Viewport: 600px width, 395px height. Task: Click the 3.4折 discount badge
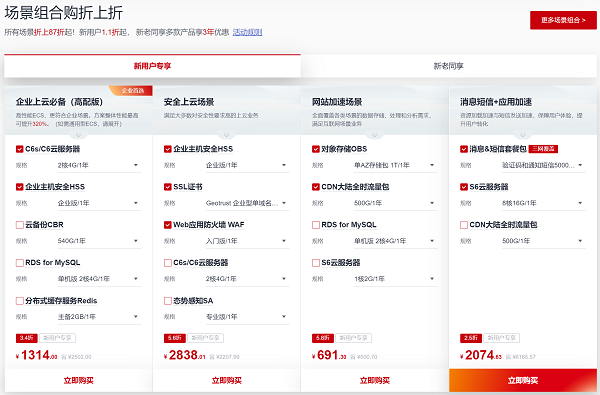26,338
